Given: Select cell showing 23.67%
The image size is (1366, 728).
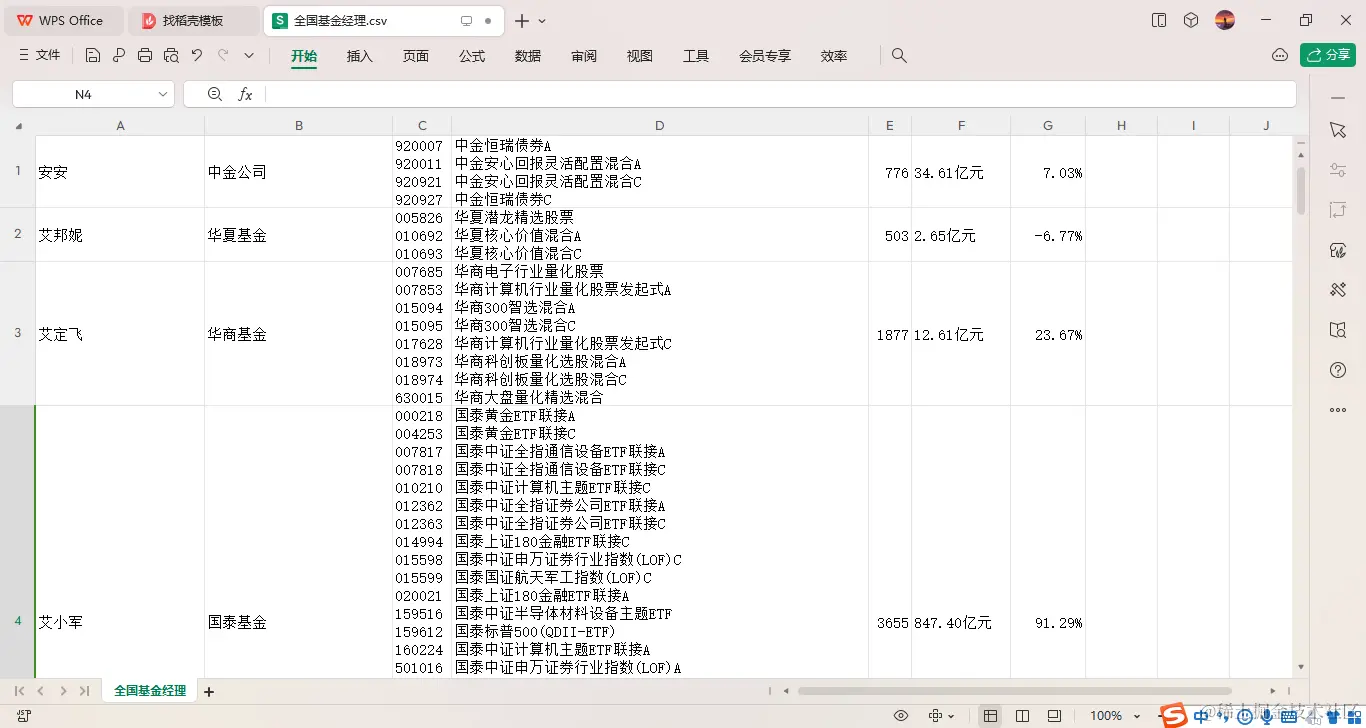Looking at the screenshot, I should (1048, 334).
